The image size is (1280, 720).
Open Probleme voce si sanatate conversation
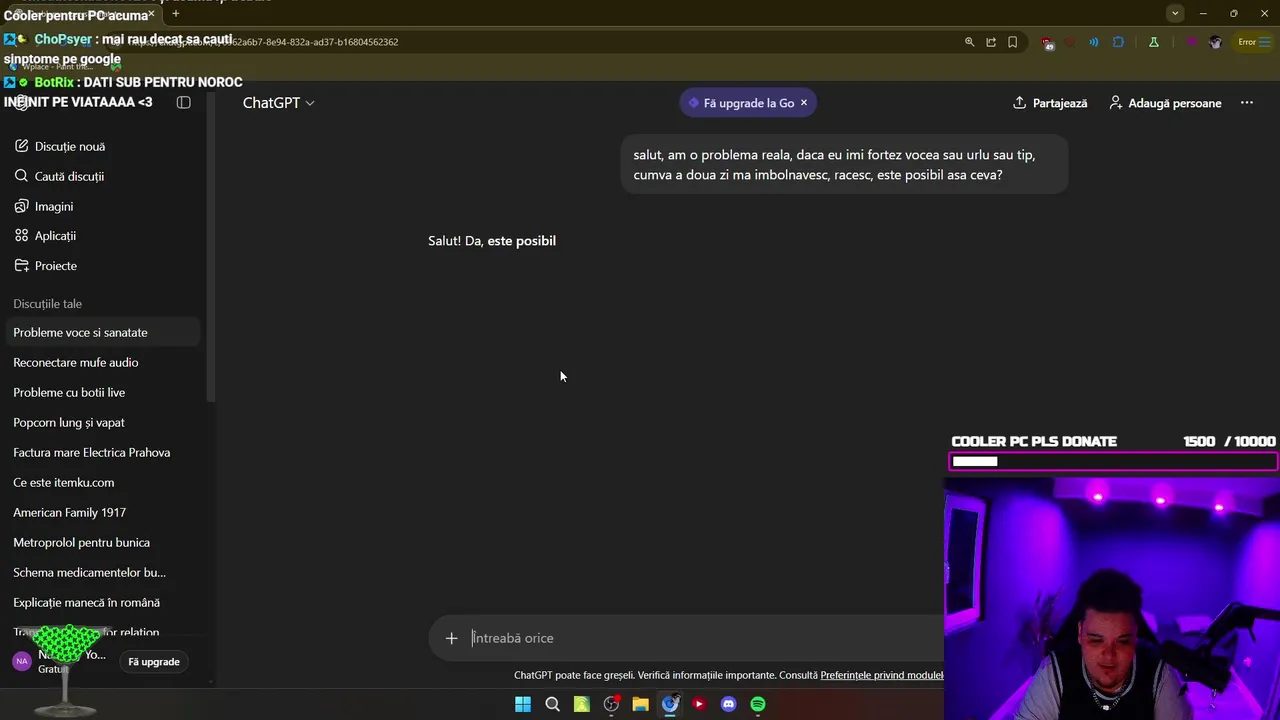point(103,332)
